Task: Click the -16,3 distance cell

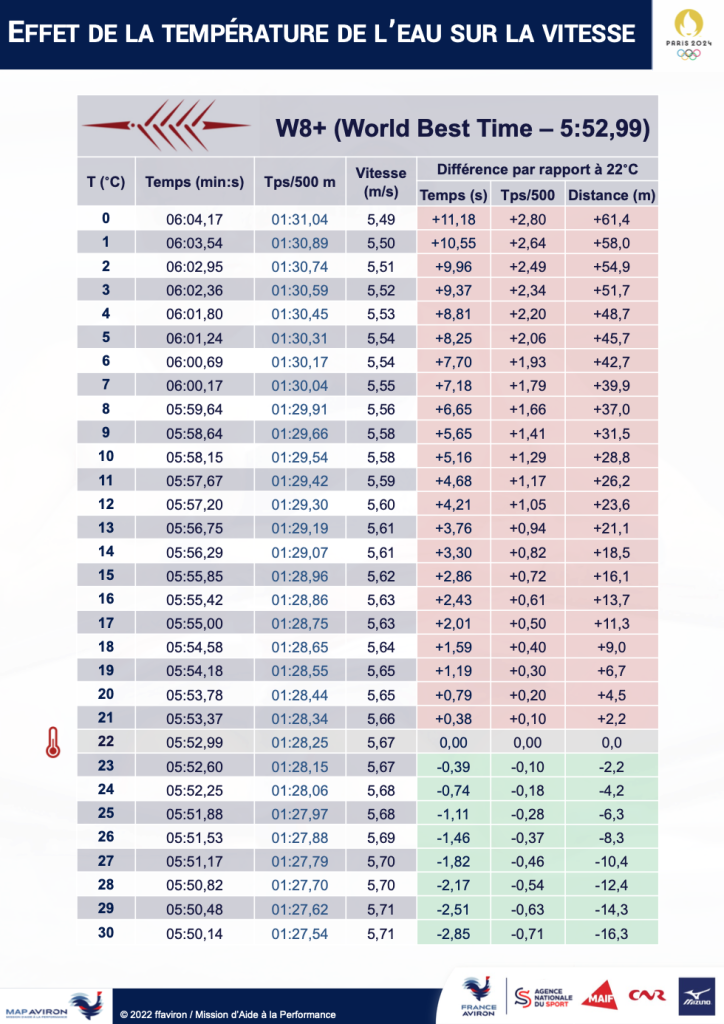Action: coord(610,932)
